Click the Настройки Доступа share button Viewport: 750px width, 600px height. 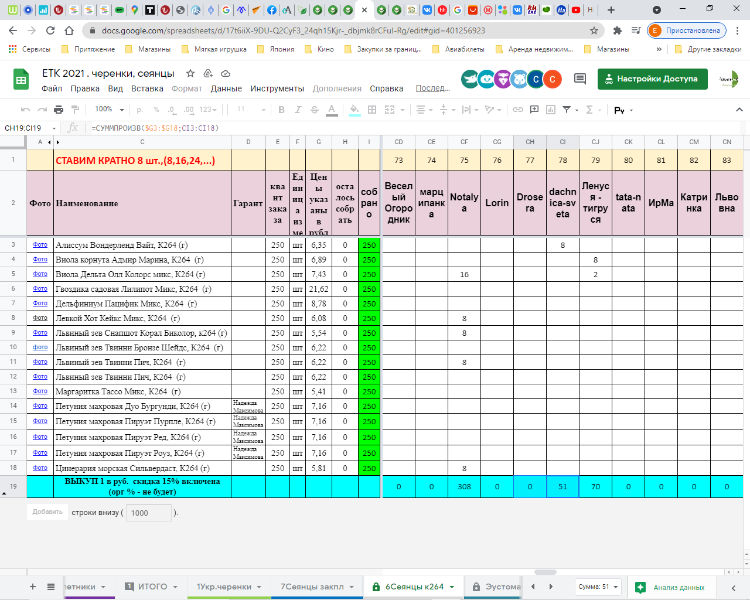[652, 79]
